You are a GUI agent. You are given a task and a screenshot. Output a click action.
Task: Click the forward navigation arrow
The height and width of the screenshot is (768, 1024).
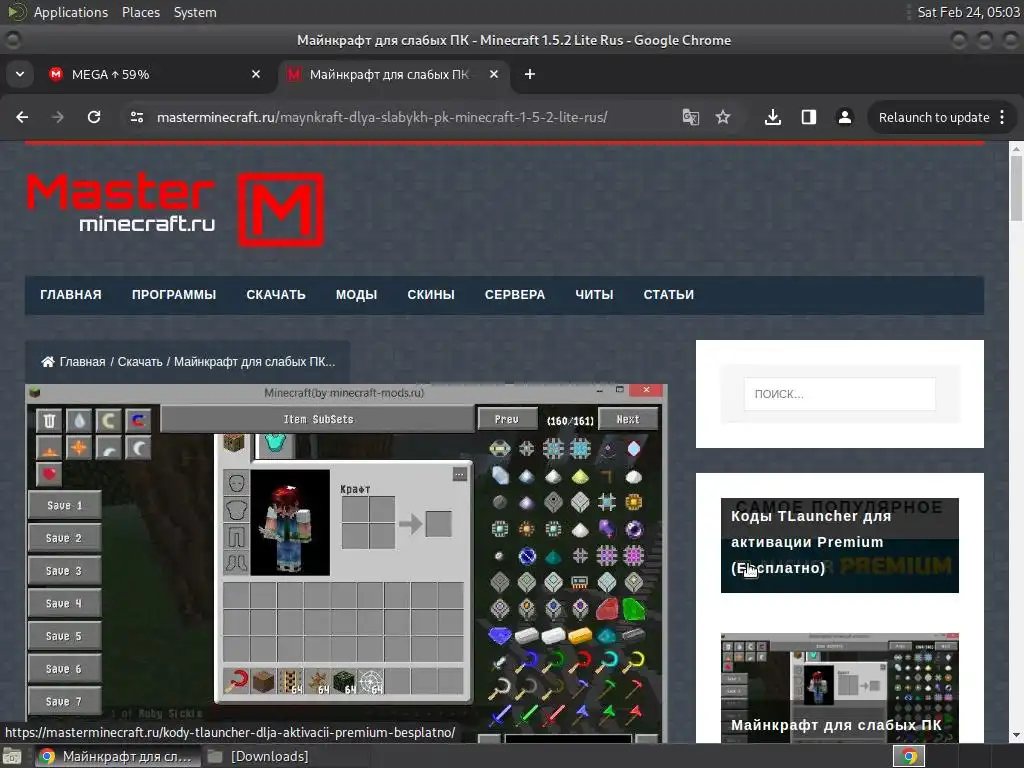point(58,117)
